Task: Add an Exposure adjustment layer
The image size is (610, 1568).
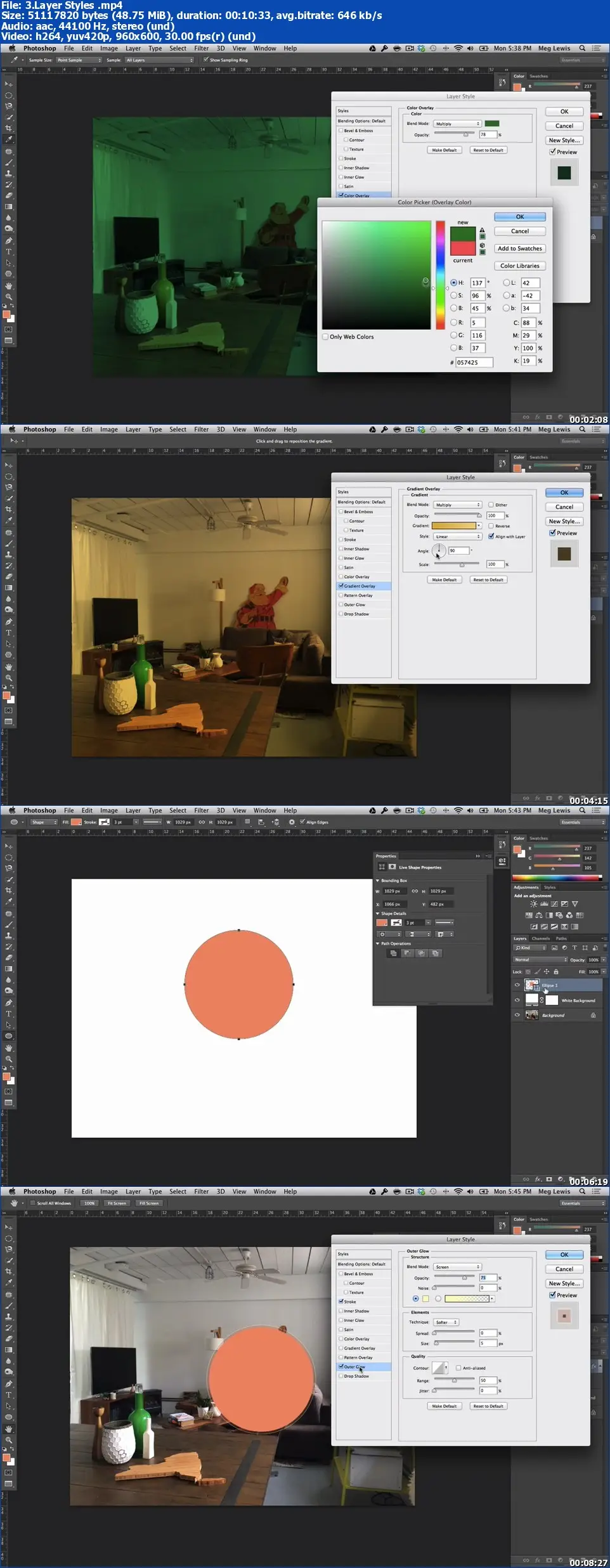Action: (564, 904)
